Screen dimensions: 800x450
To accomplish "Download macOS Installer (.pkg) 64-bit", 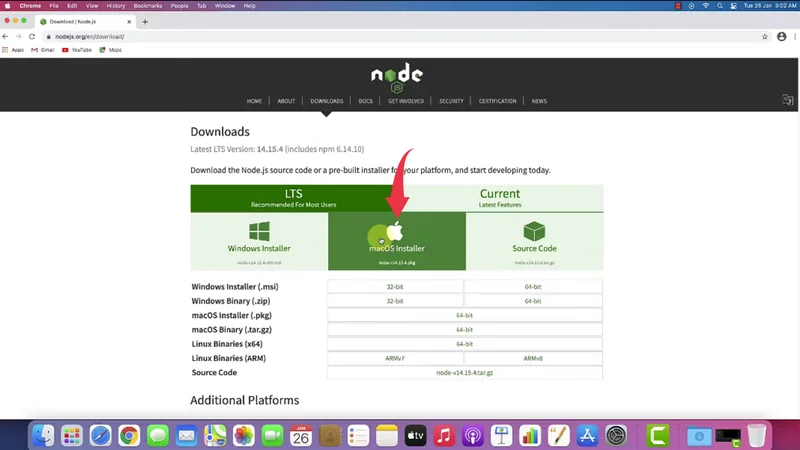I will [464, 315].
